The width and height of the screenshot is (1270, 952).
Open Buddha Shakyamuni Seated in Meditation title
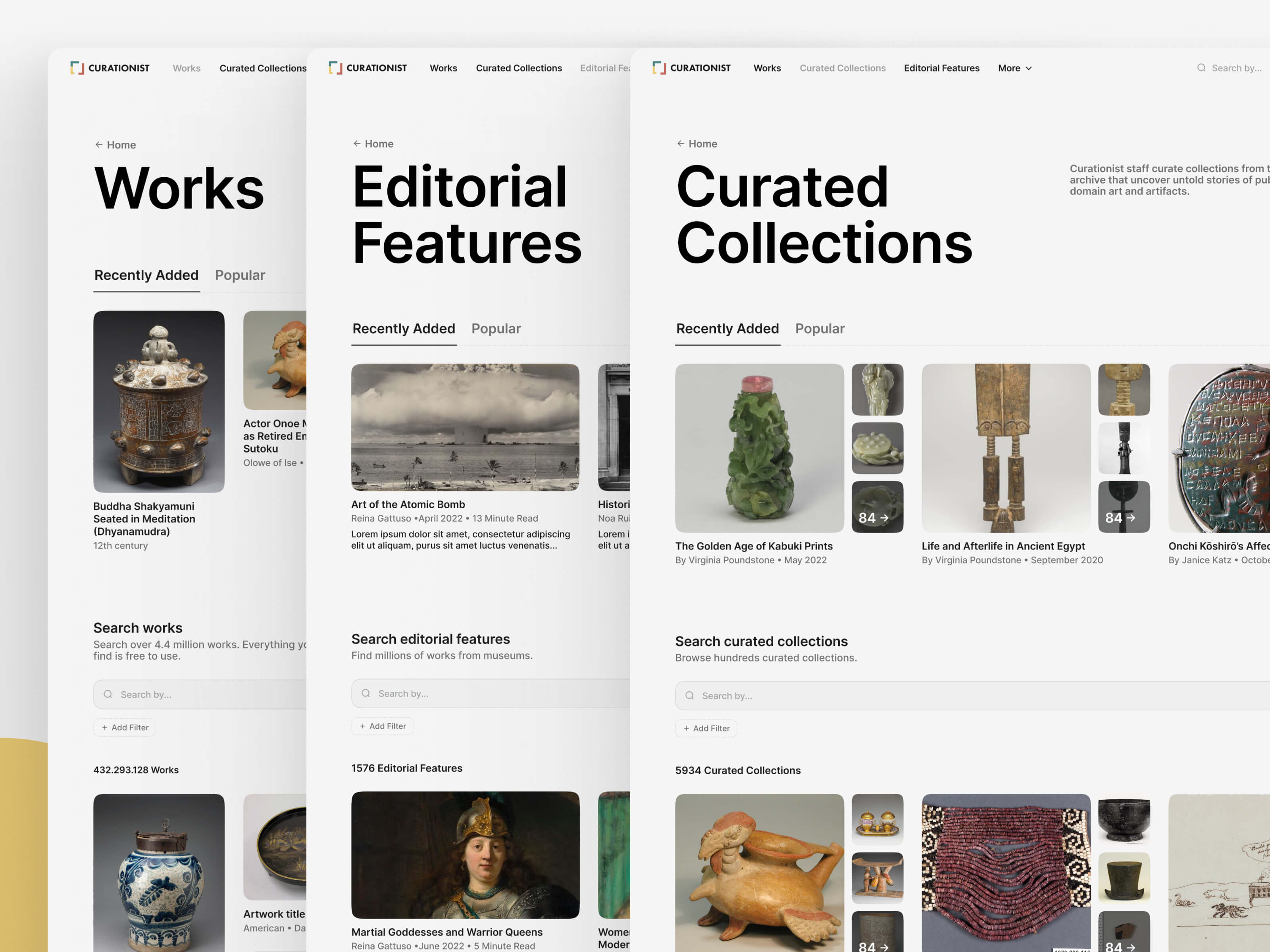pyautogui.click(x=144, y=519)
